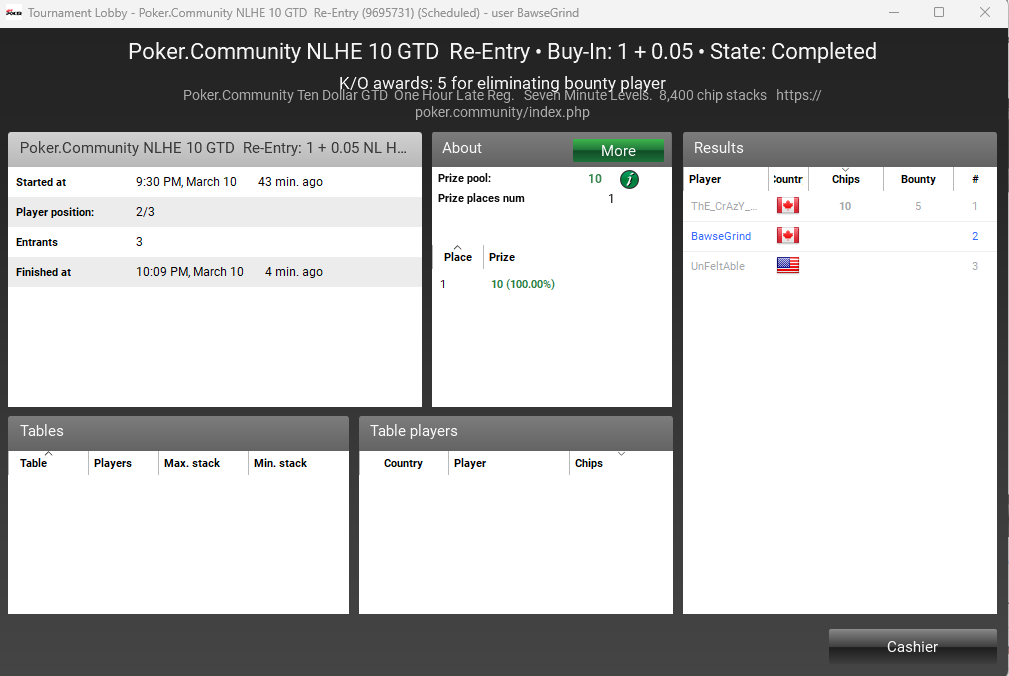Sort tables by Max. stack column

203,463
